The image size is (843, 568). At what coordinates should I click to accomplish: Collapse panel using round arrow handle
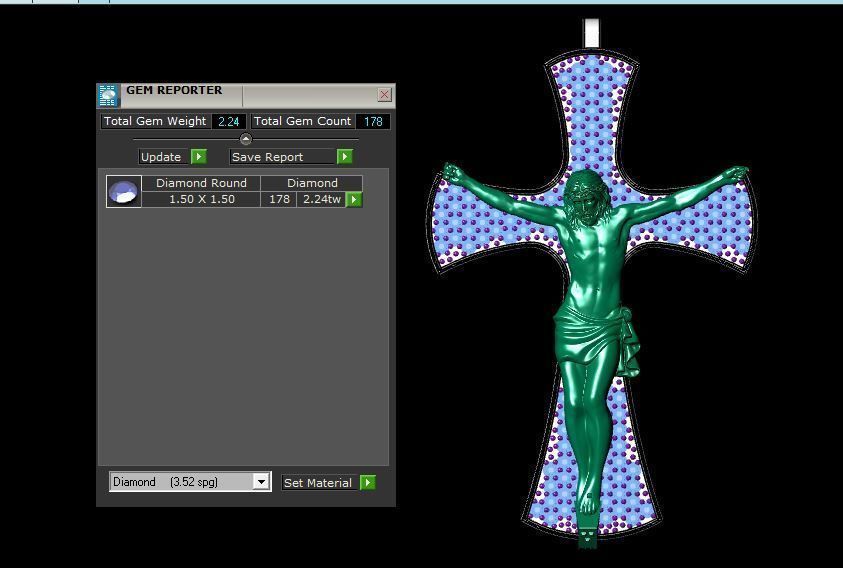coord(246,139)
